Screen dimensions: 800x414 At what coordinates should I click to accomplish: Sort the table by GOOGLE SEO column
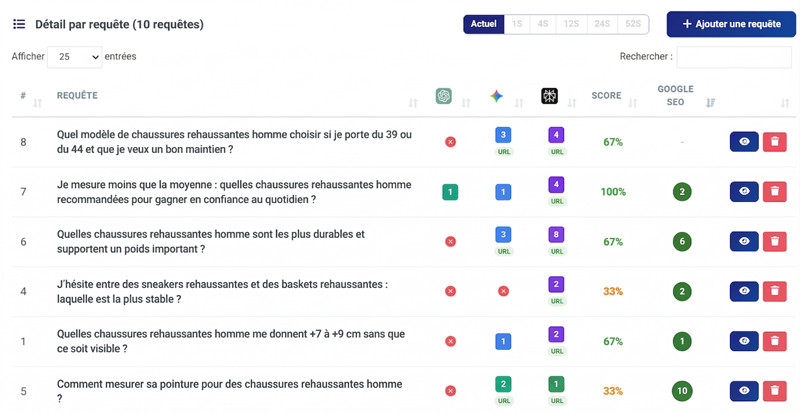[710, 103]
